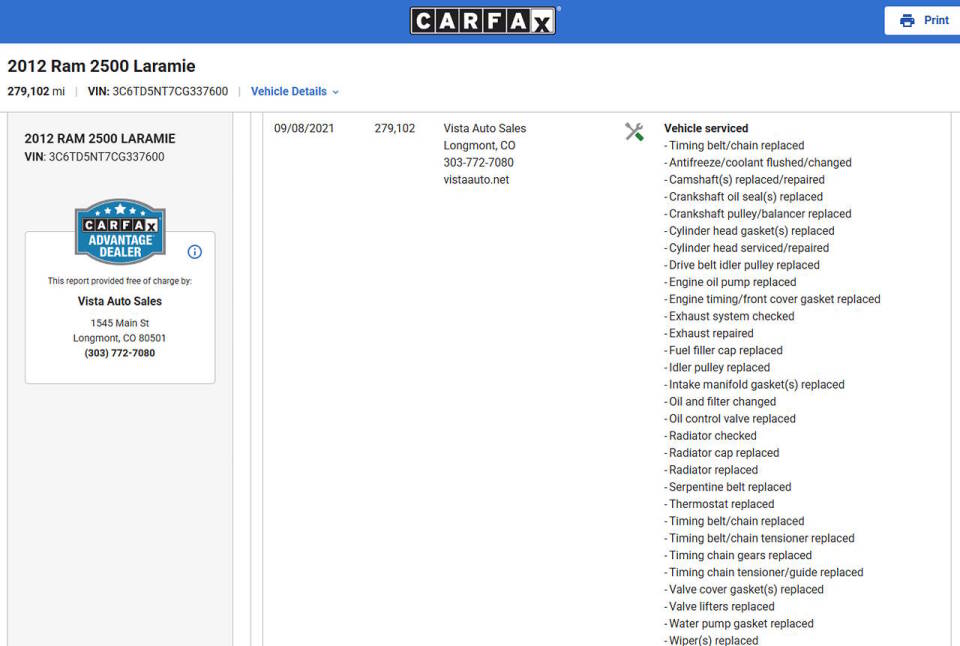Select Serpentine belt replaced entry
This screenshot has height=646, width=960.
pyautogui.click(x=728, y=487)
